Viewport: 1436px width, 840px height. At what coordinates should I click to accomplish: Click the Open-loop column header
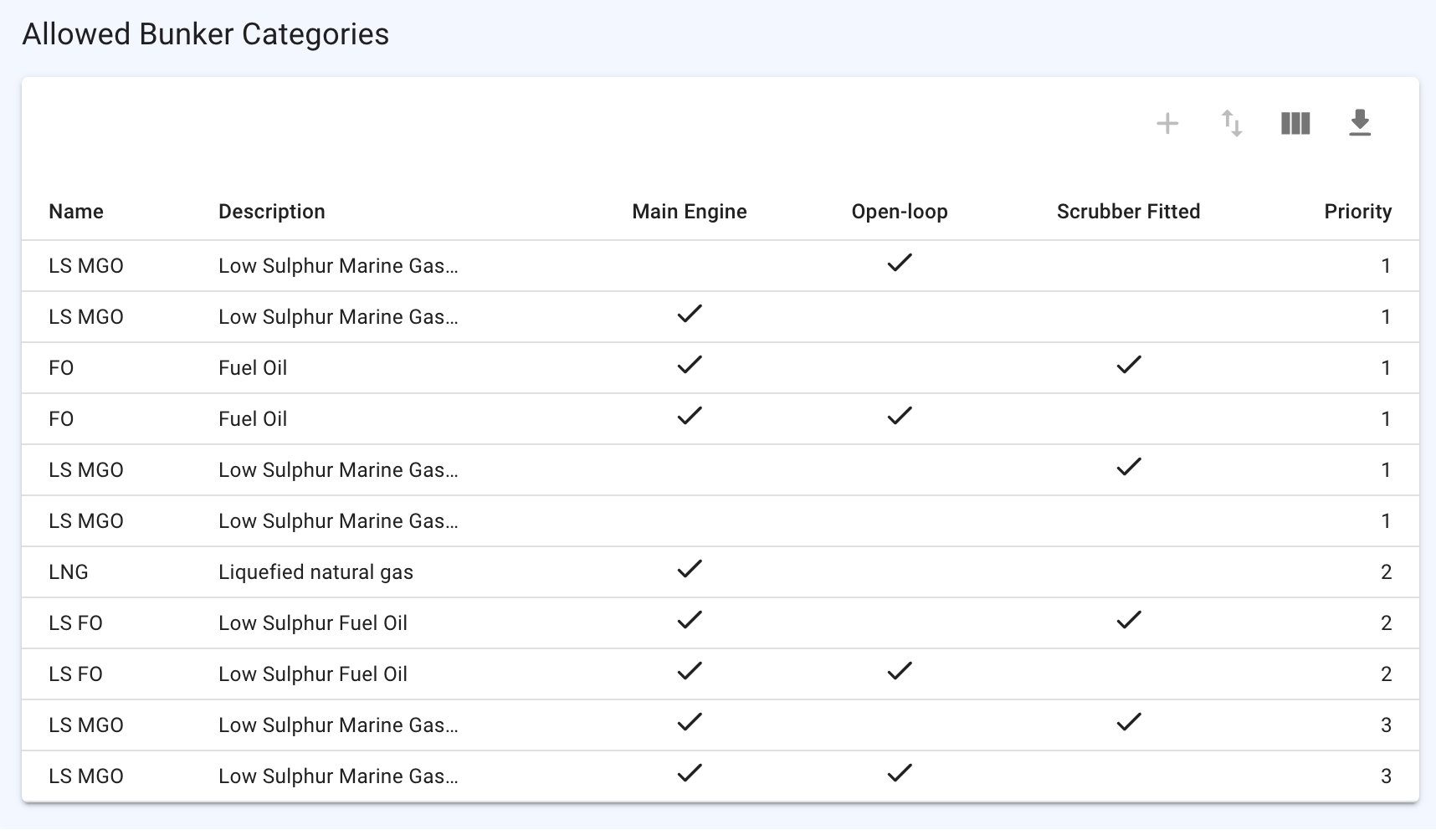click(900, 212)
